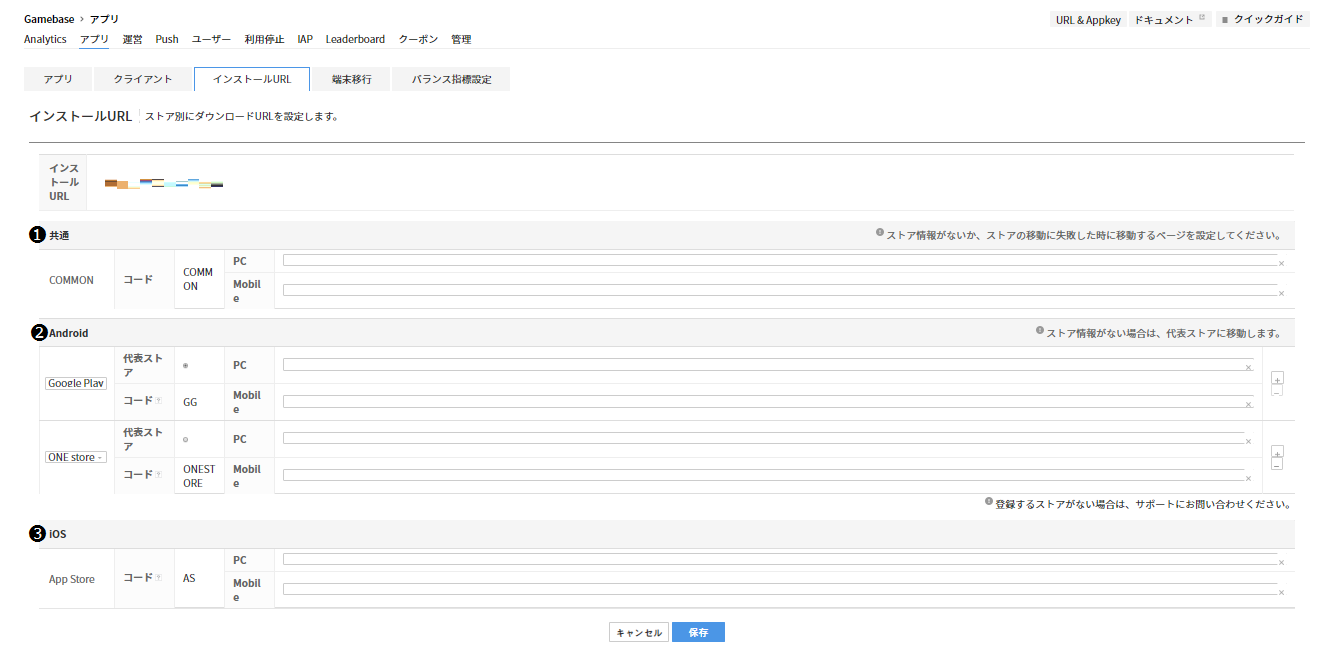Click the ONESTORE code value
1335x657 pixels.
coord(199,476)
